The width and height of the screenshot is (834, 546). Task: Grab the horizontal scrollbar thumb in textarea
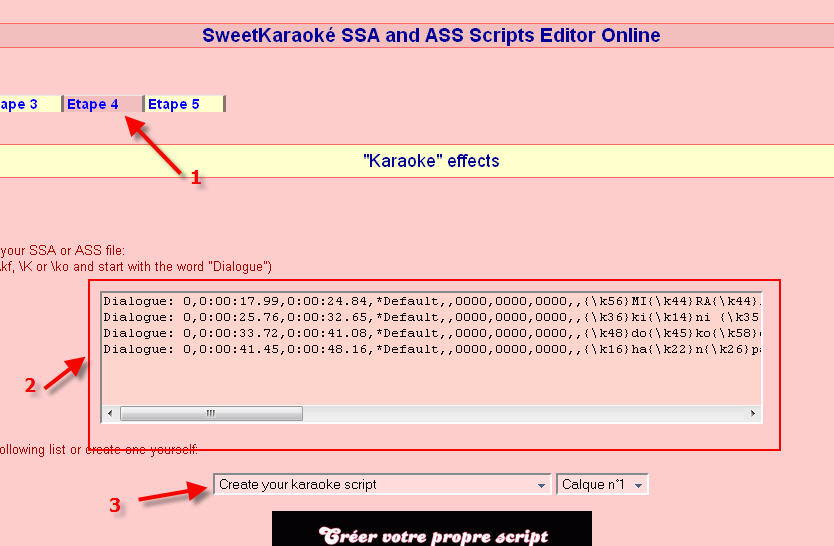click(x=211, y=413)
